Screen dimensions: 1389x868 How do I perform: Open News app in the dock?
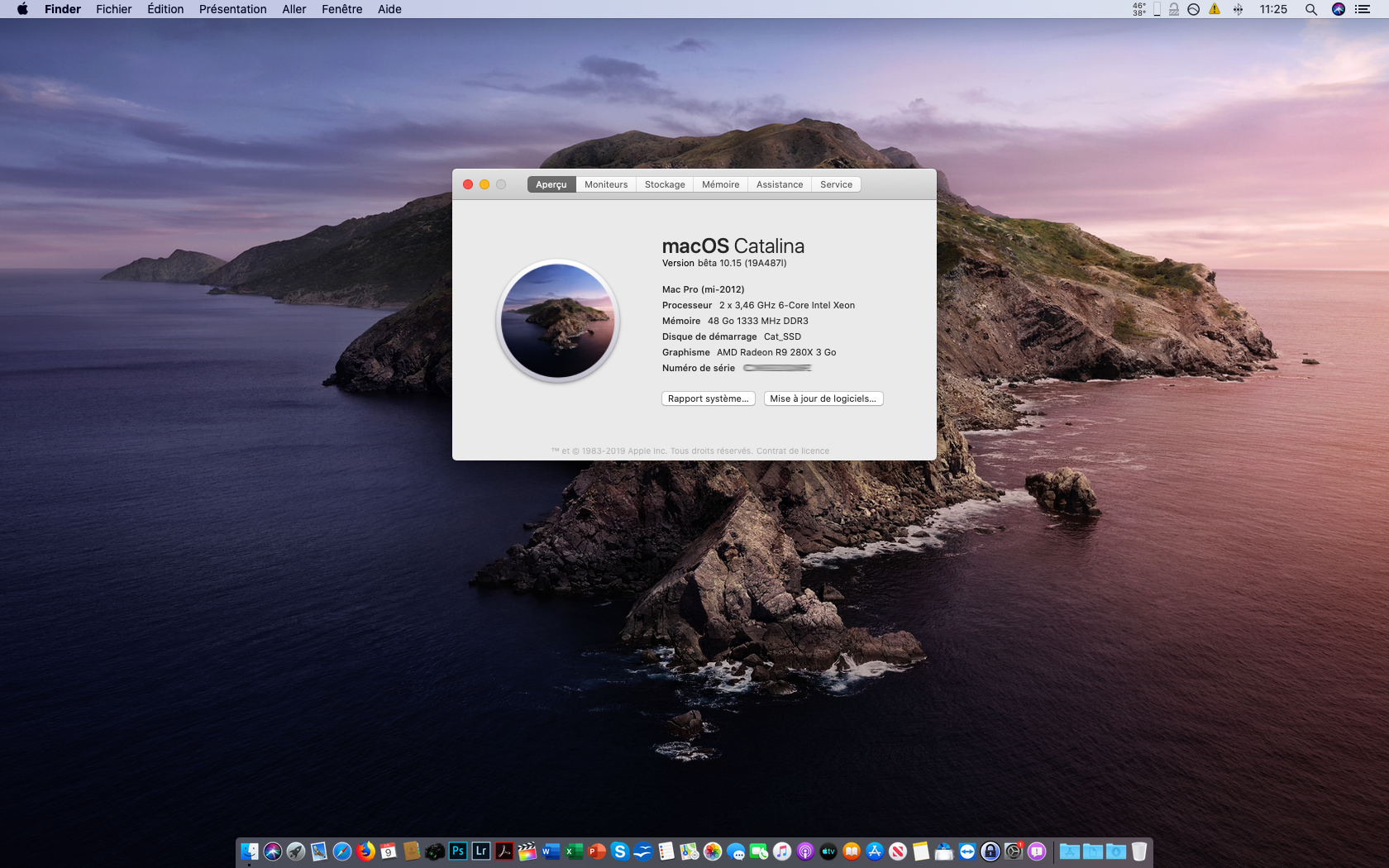click(898, 851)
